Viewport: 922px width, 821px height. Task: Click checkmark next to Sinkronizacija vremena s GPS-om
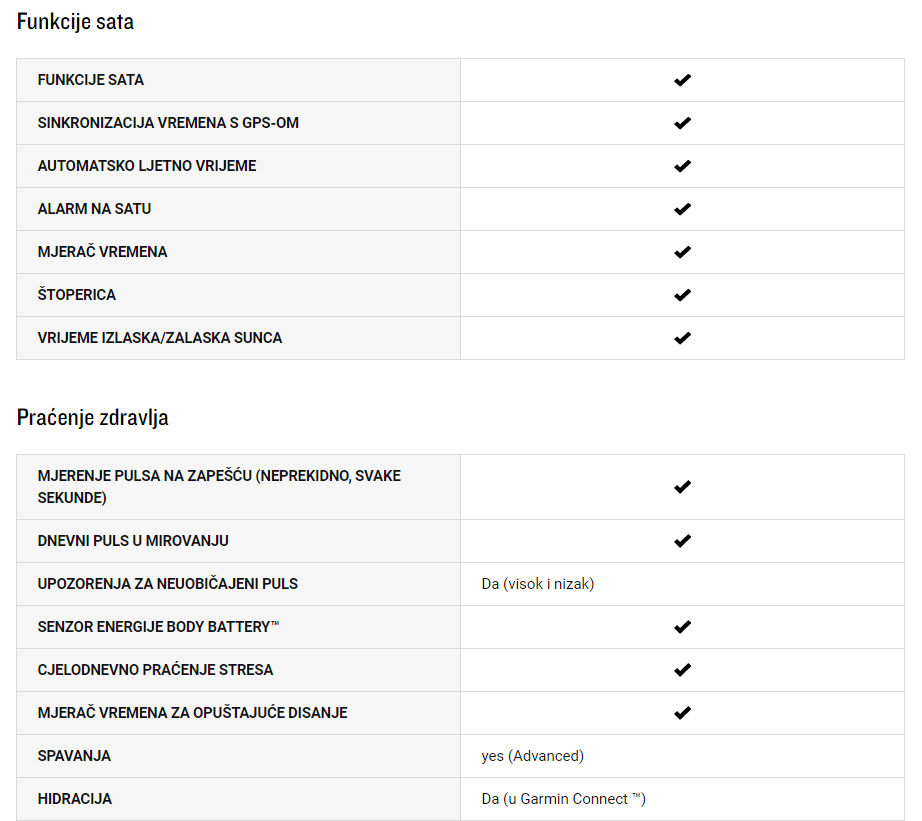click(x=682, y=123)
